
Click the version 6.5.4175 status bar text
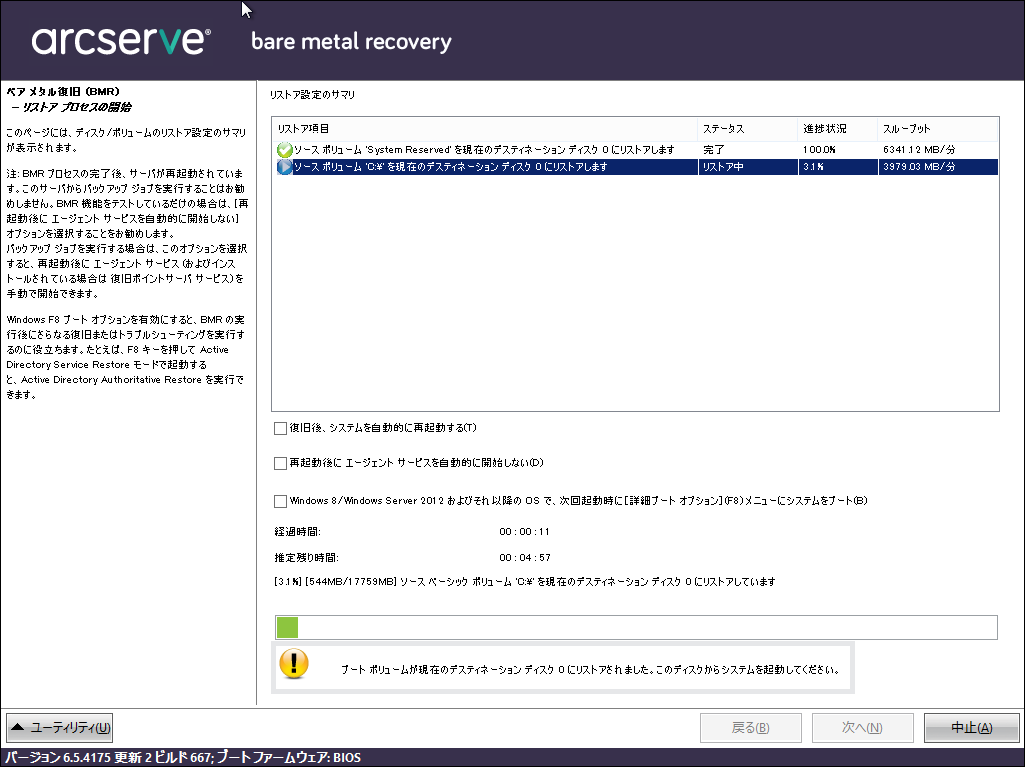(x=184, y=758)
